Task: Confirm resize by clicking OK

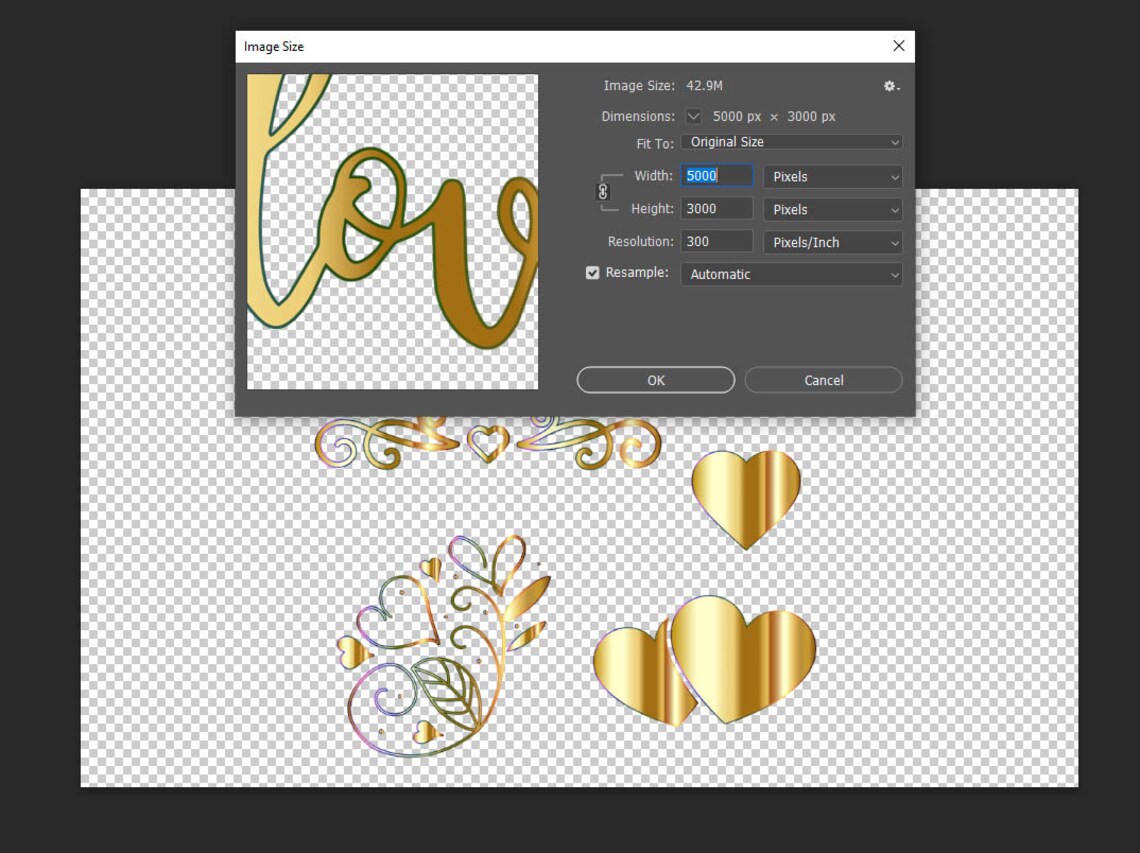Action: (x=655, y=380)
